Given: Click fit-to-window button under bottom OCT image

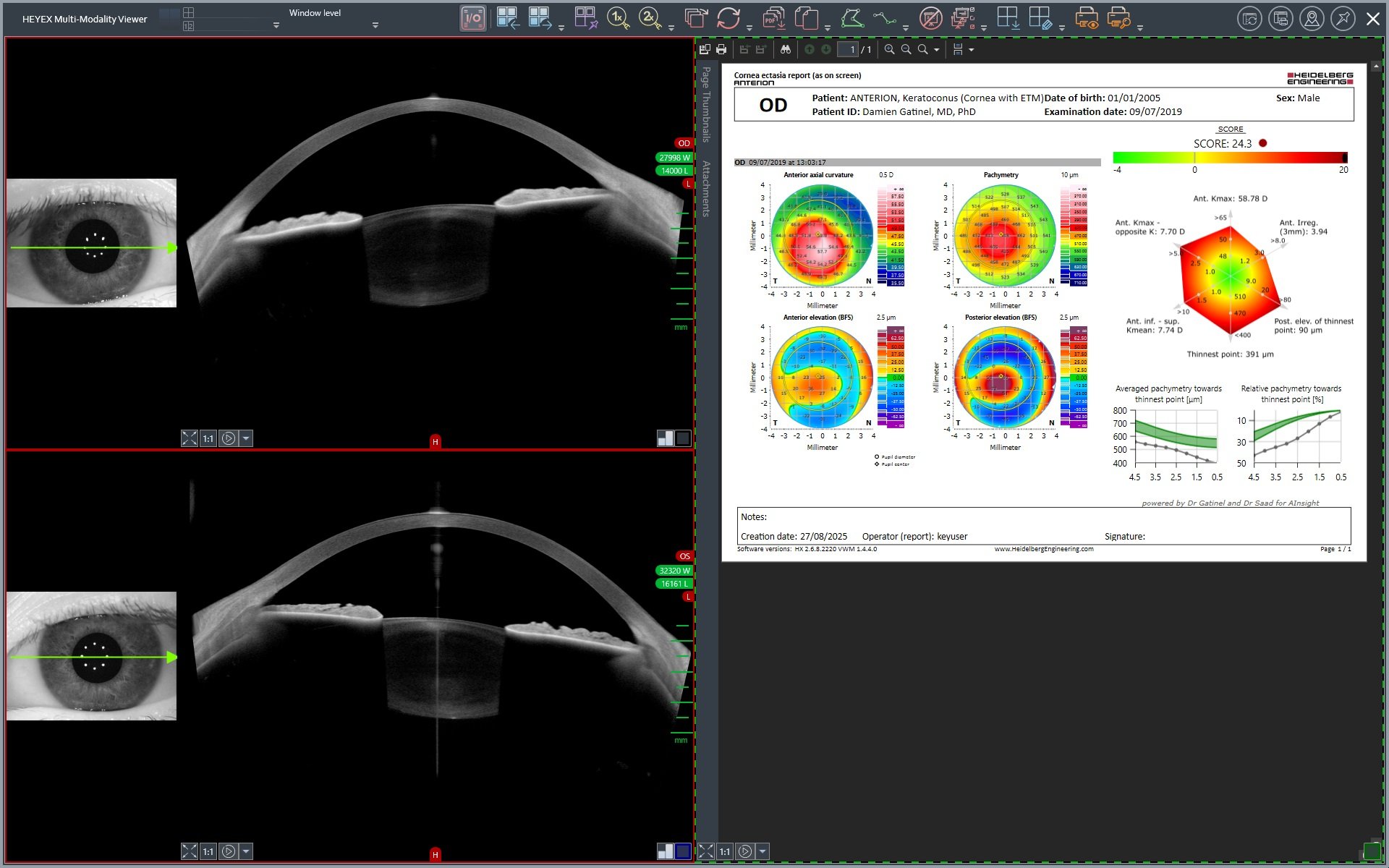Looking at the screenshot, I should point(189,851).
